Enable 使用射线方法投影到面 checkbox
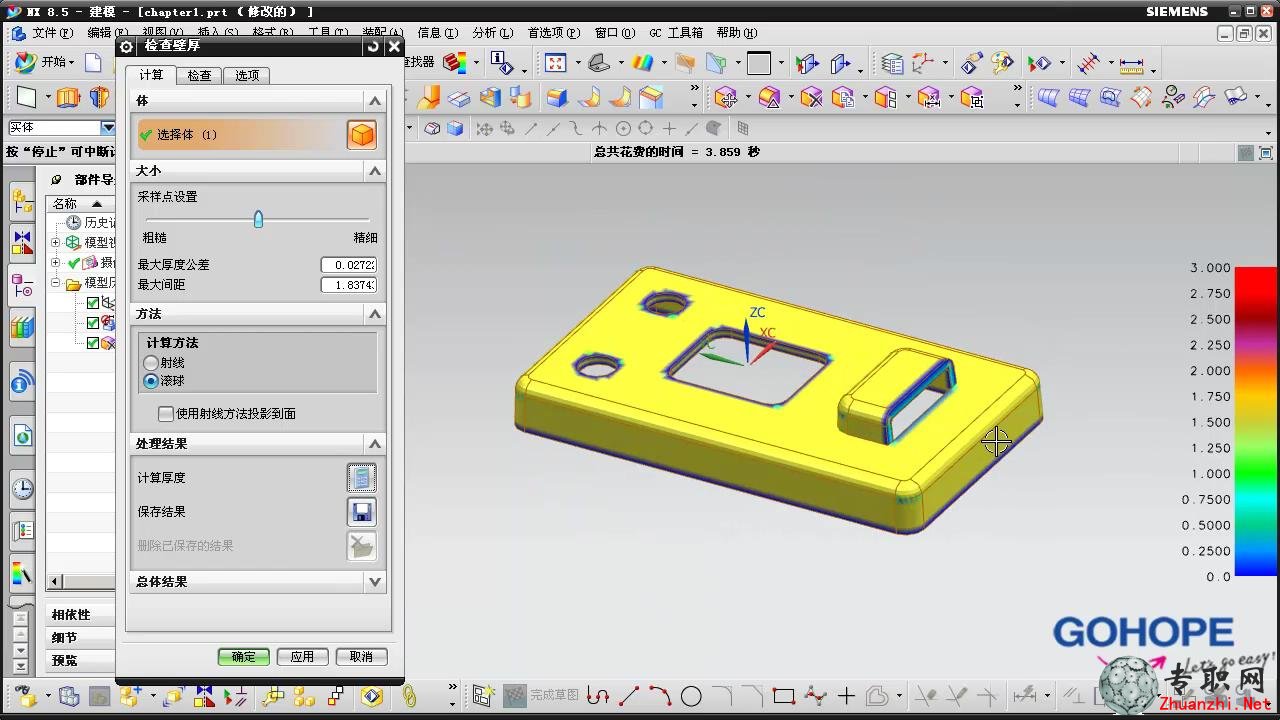This screenshot has width=1280, height=720. 166,414
